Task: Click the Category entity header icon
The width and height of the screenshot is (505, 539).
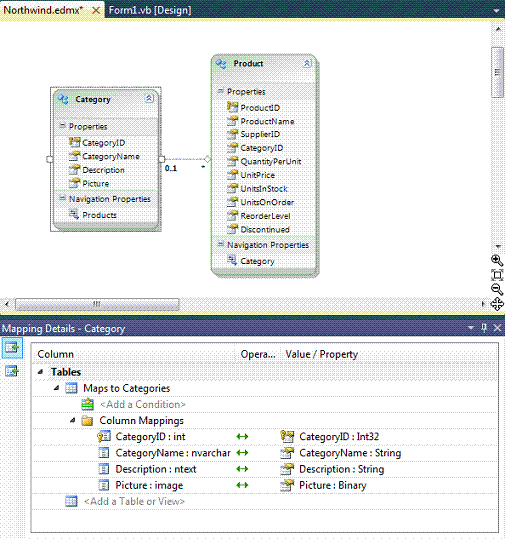Action: (63, 99)
